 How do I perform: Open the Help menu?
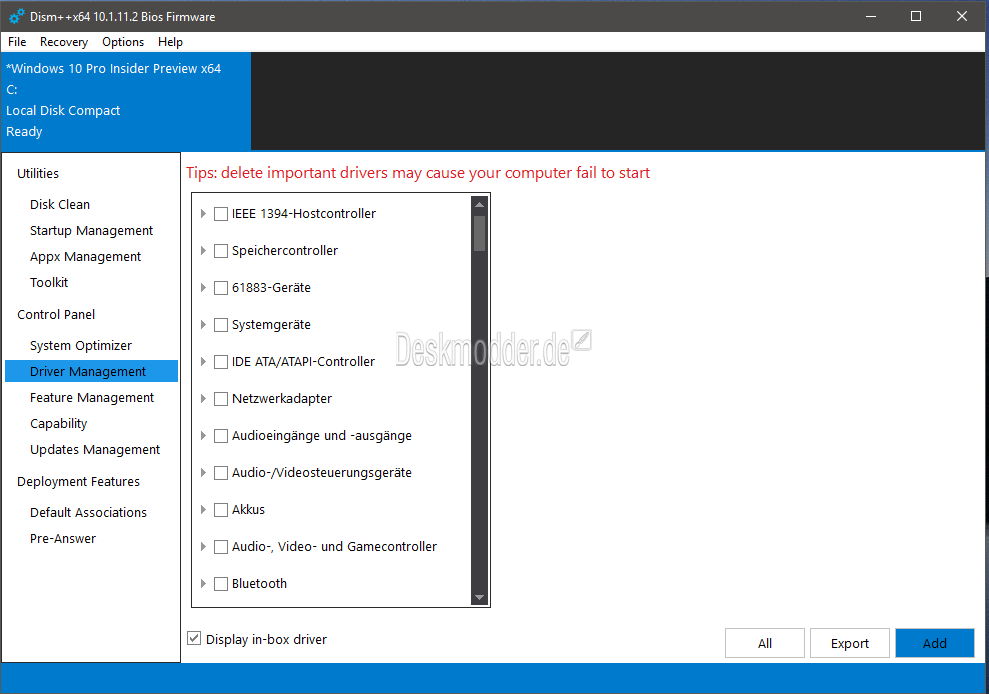pos(170,42)
